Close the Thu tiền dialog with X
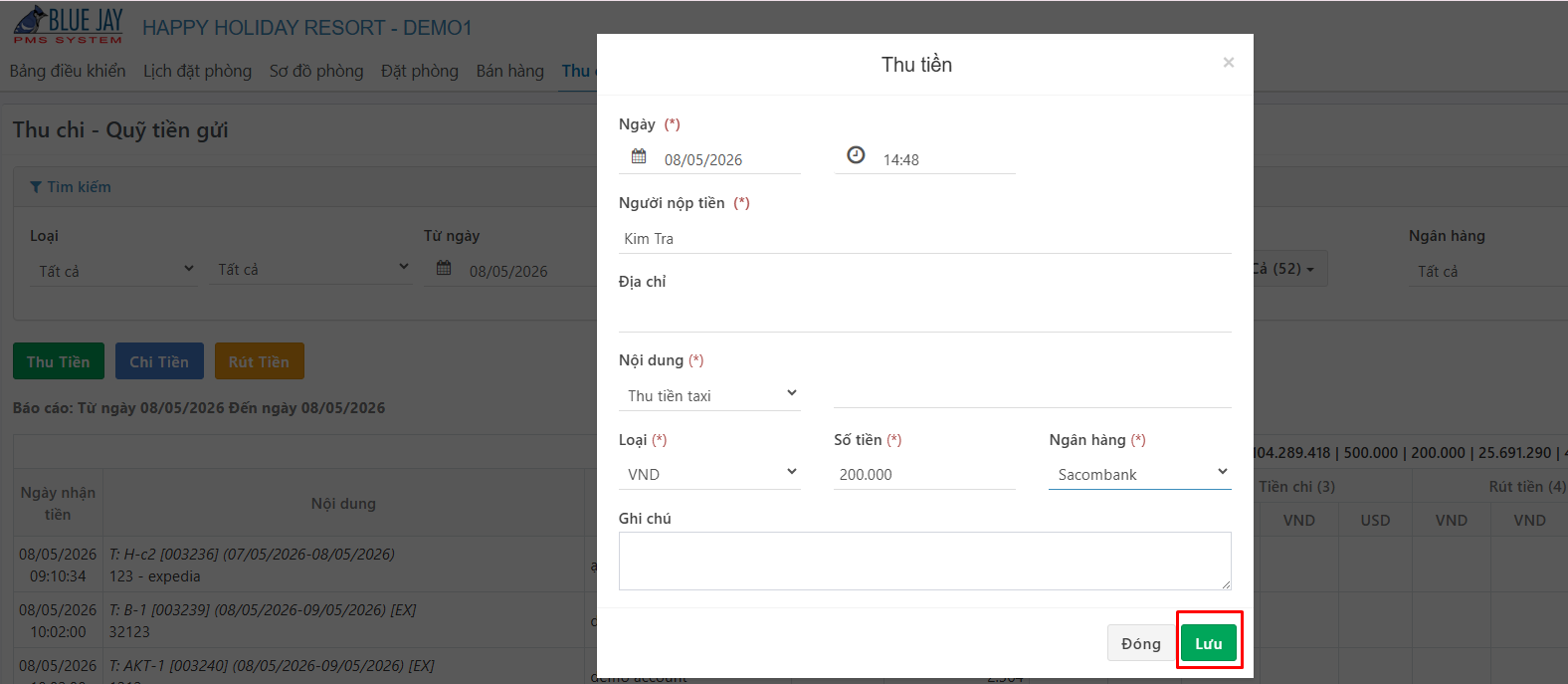1568x684 pixels. (x=1229, y=63)
